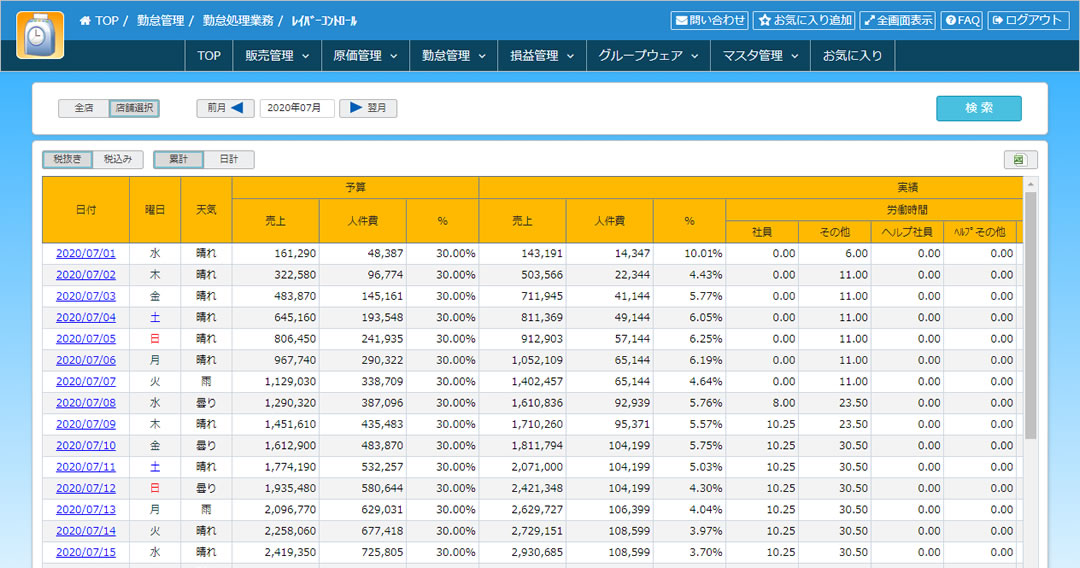
Task: Open the グループウェア dropdown menu
Action: pos(648,56)
